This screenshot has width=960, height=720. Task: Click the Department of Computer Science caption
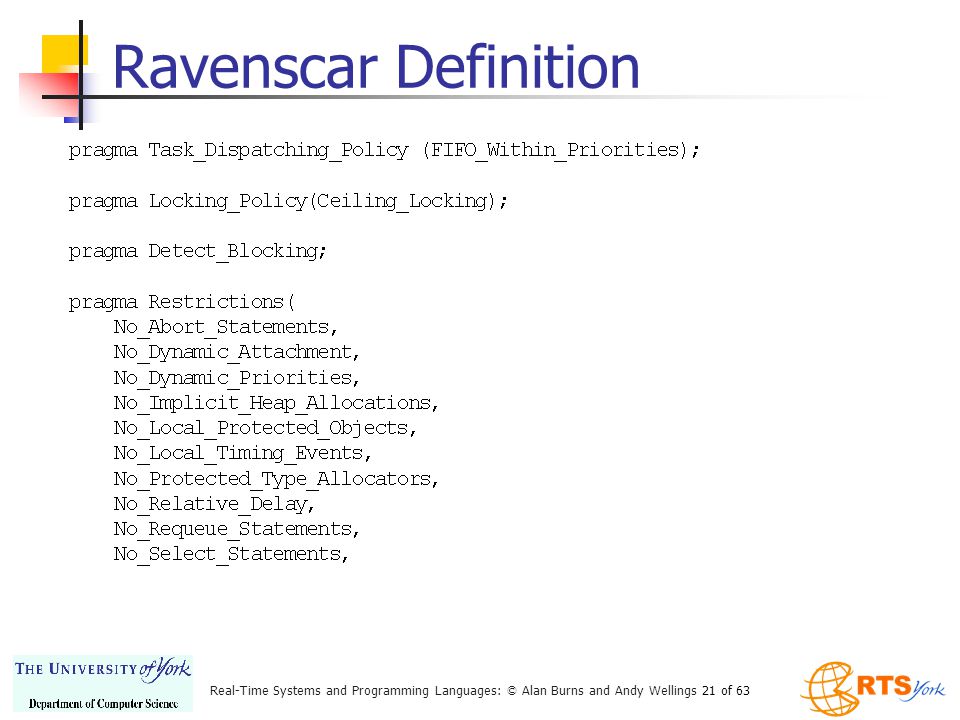(103, 703)
